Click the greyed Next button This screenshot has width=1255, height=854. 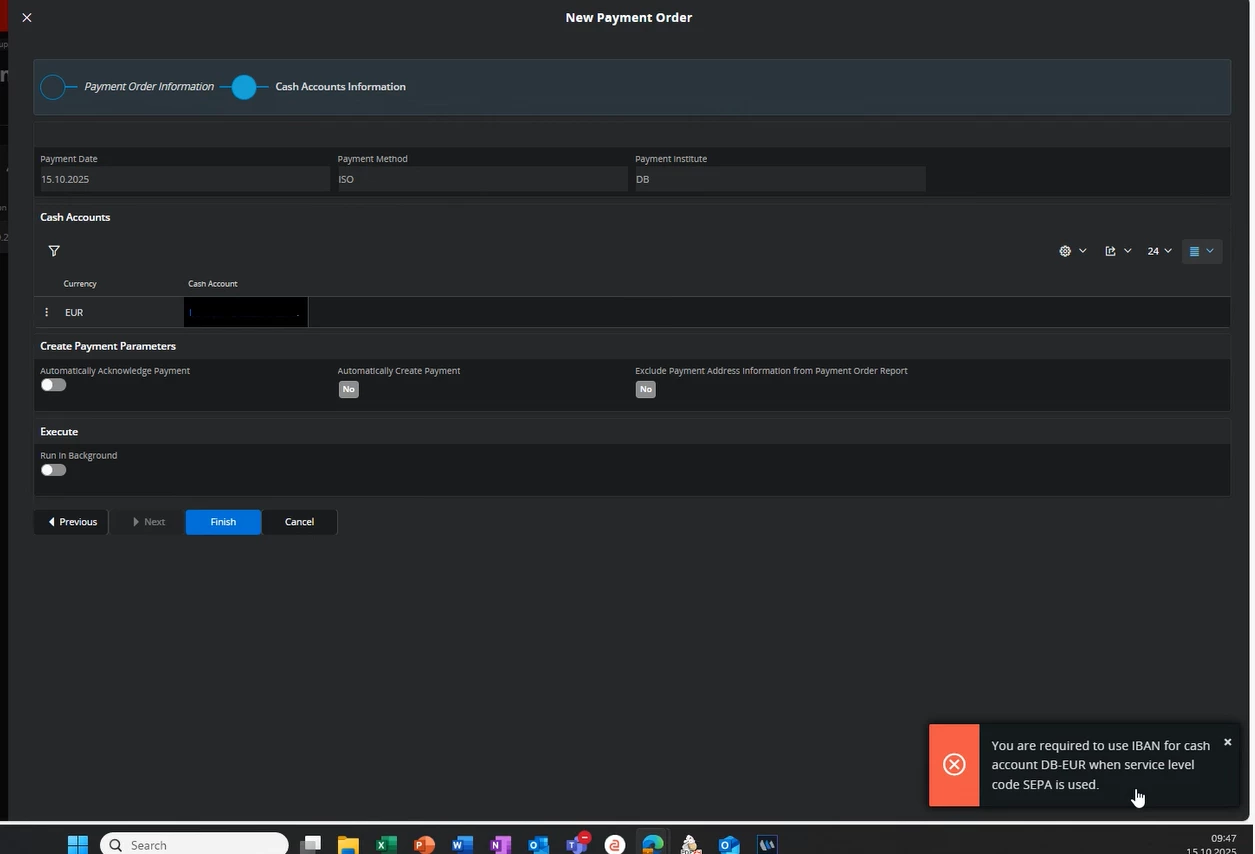tap(147, 522)
